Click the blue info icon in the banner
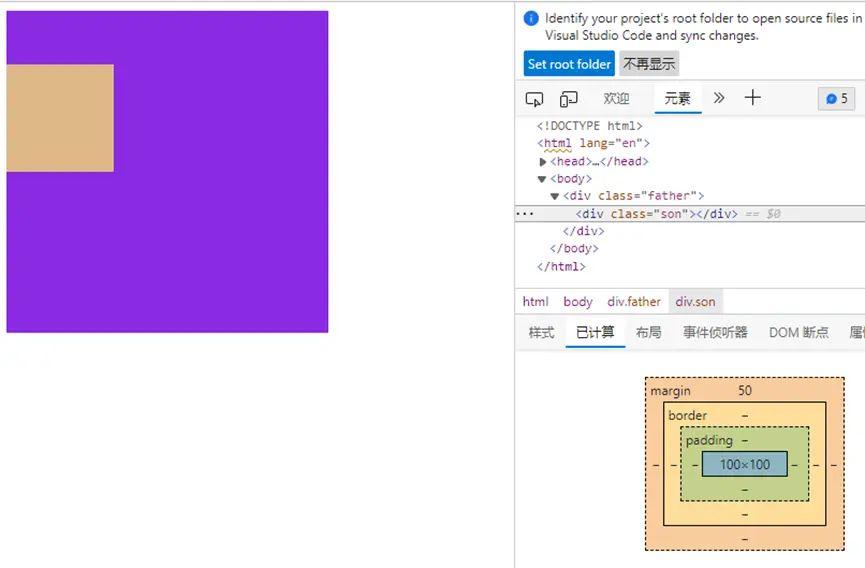 click(x=531, y=18)
